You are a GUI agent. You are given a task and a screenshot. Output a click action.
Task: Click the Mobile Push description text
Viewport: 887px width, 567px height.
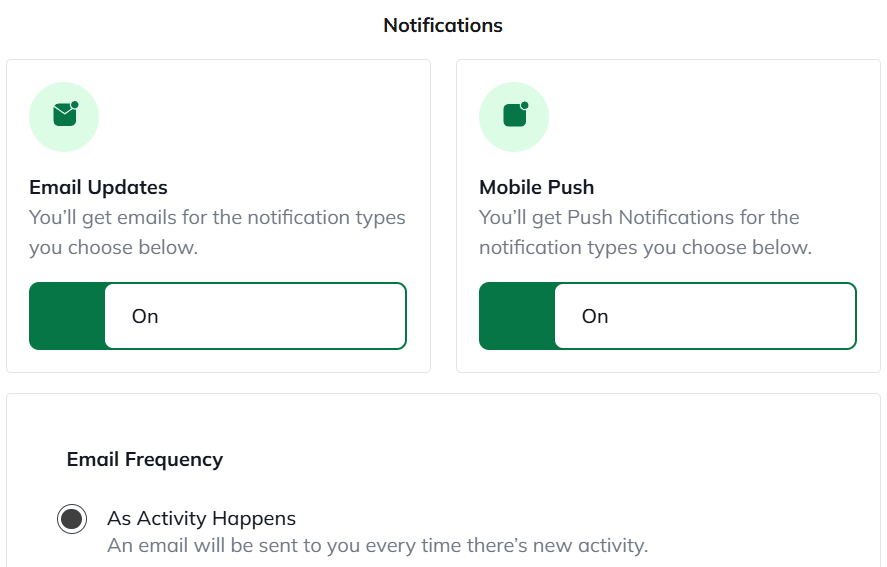(645, 232)
